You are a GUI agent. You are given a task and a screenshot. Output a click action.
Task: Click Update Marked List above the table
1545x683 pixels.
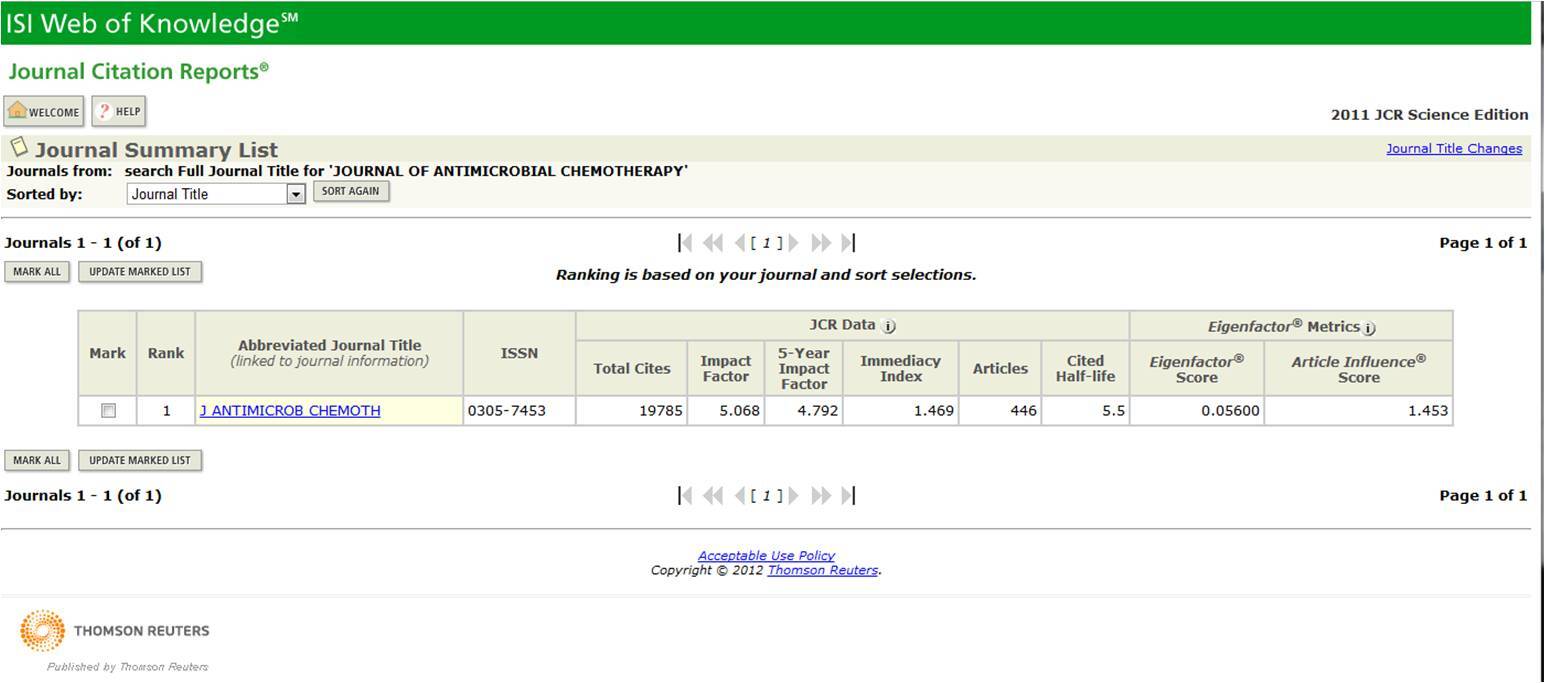pyautogui.click(x=140, y=271)
